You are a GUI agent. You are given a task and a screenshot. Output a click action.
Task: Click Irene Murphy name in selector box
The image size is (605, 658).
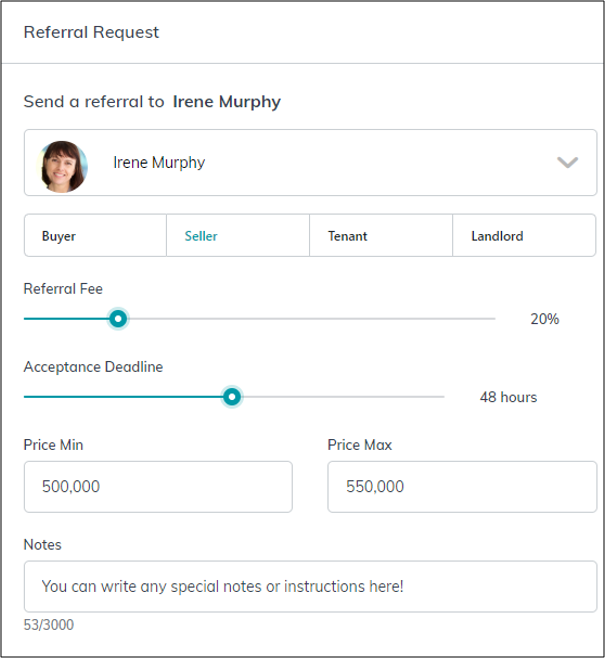pos(159,162)
